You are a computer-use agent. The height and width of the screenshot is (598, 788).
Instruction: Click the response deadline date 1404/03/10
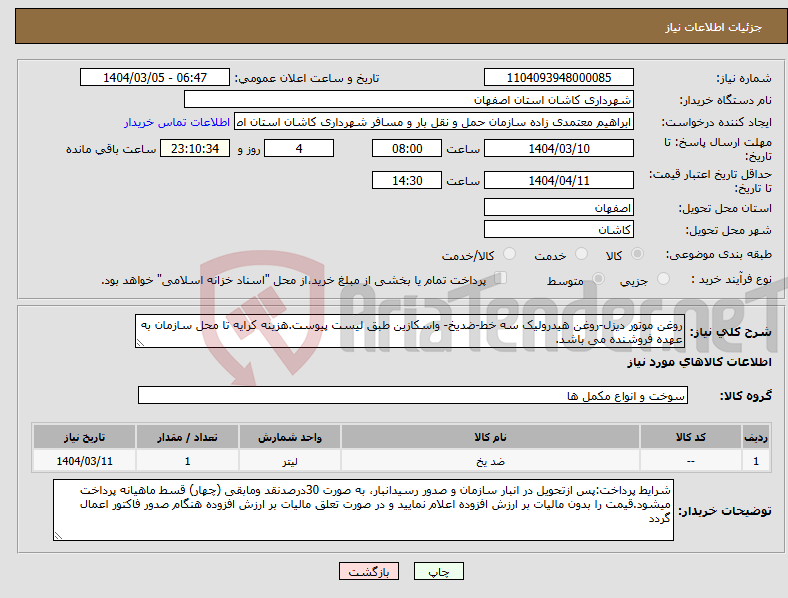[559, 149]
